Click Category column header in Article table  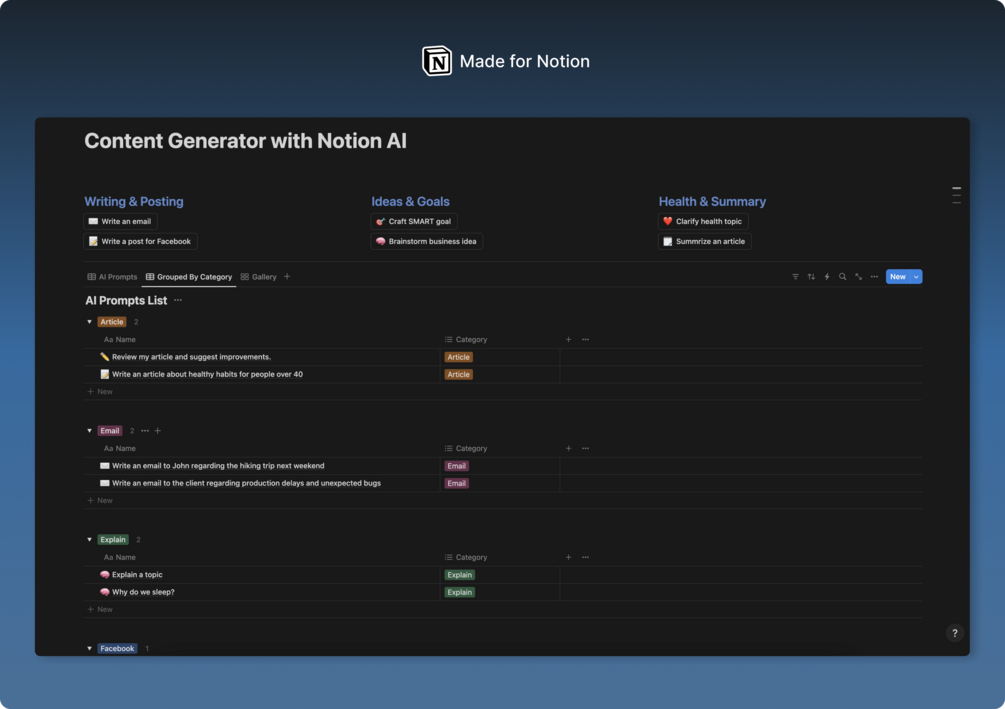pos(466,340)
